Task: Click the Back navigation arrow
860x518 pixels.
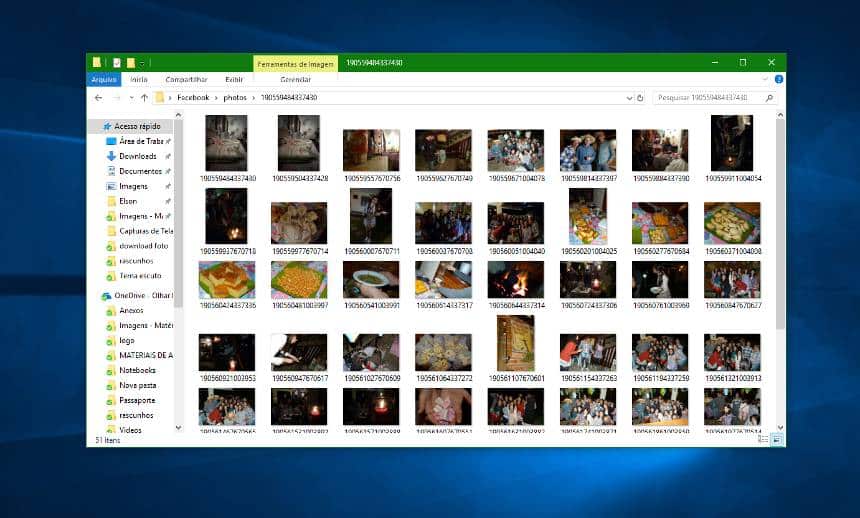Action: click(98, 98)
